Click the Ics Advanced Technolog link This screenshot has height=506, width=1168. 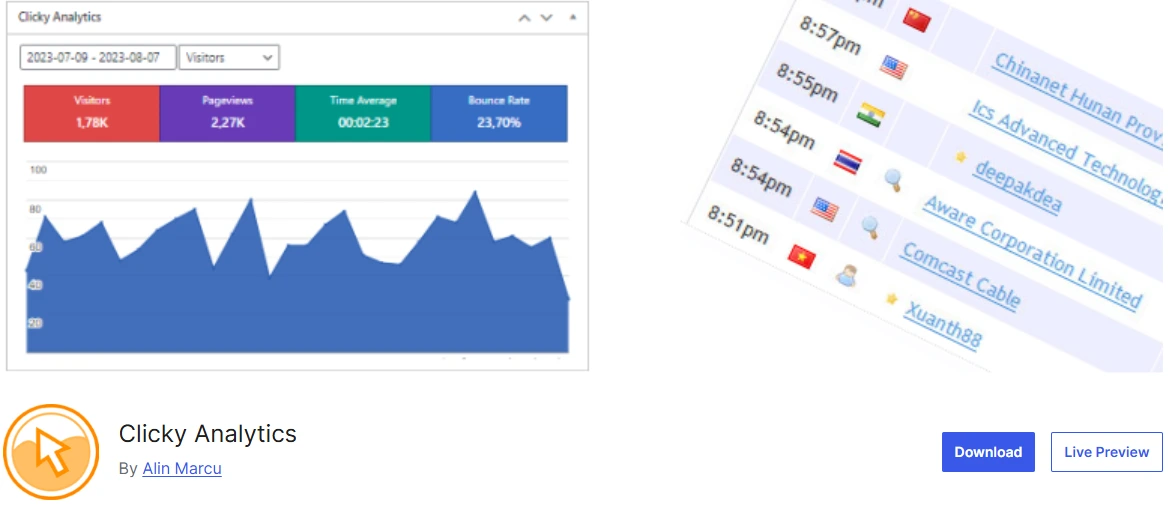pos(1067,151)
